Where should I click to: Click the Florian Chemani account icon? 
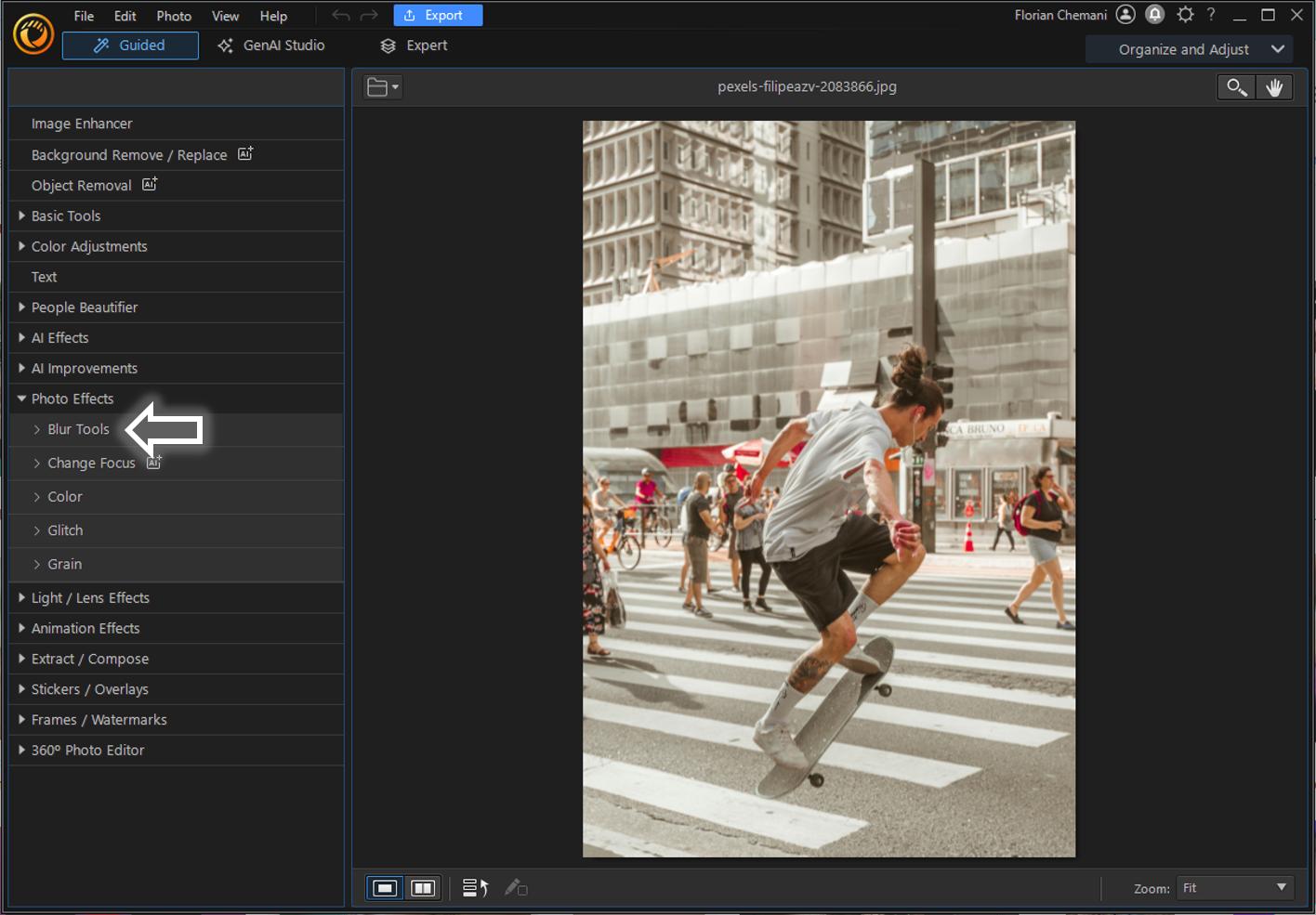(x=1125, y=14)
